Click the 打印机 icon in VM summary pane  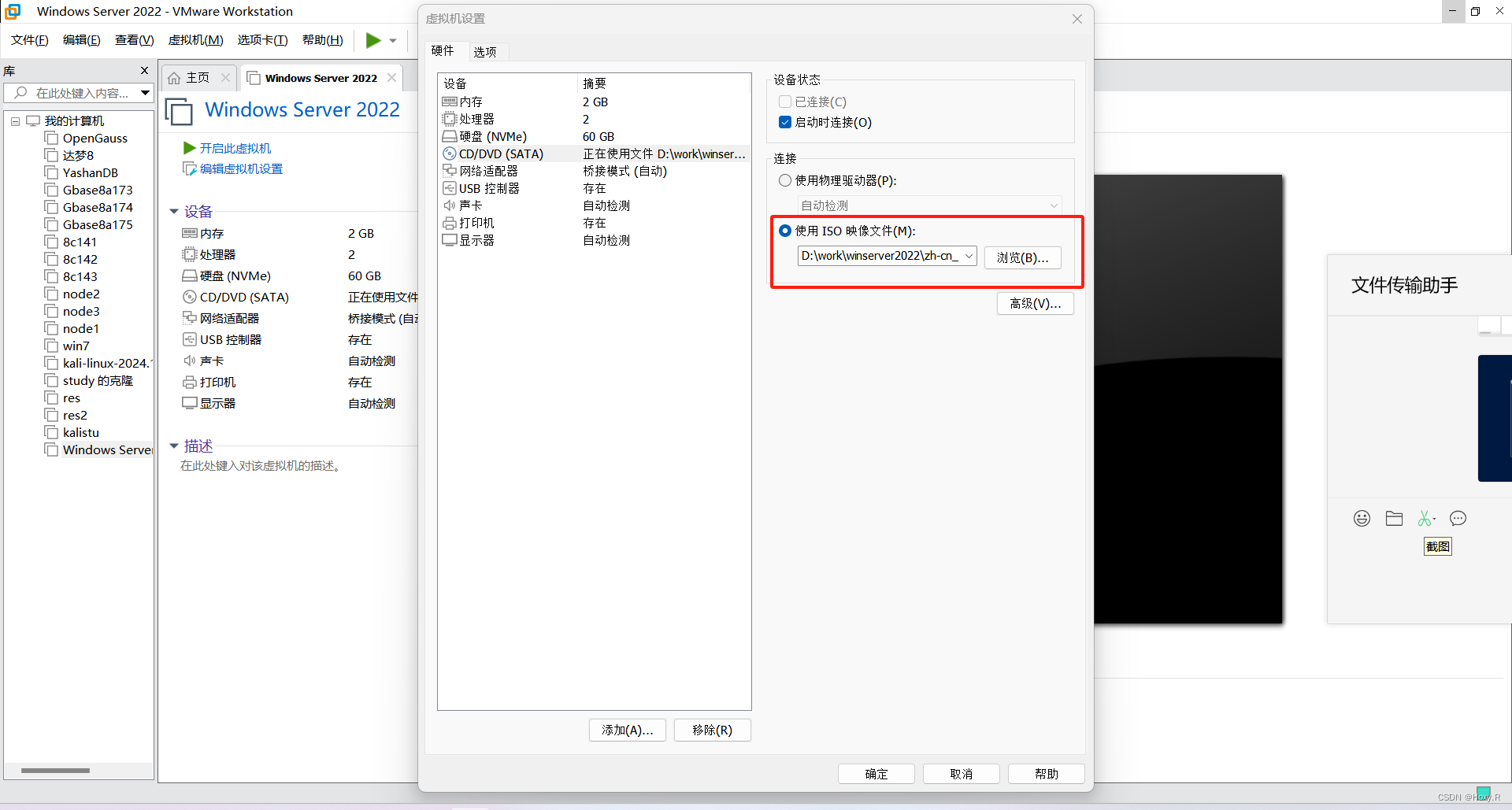pos(189,382)
